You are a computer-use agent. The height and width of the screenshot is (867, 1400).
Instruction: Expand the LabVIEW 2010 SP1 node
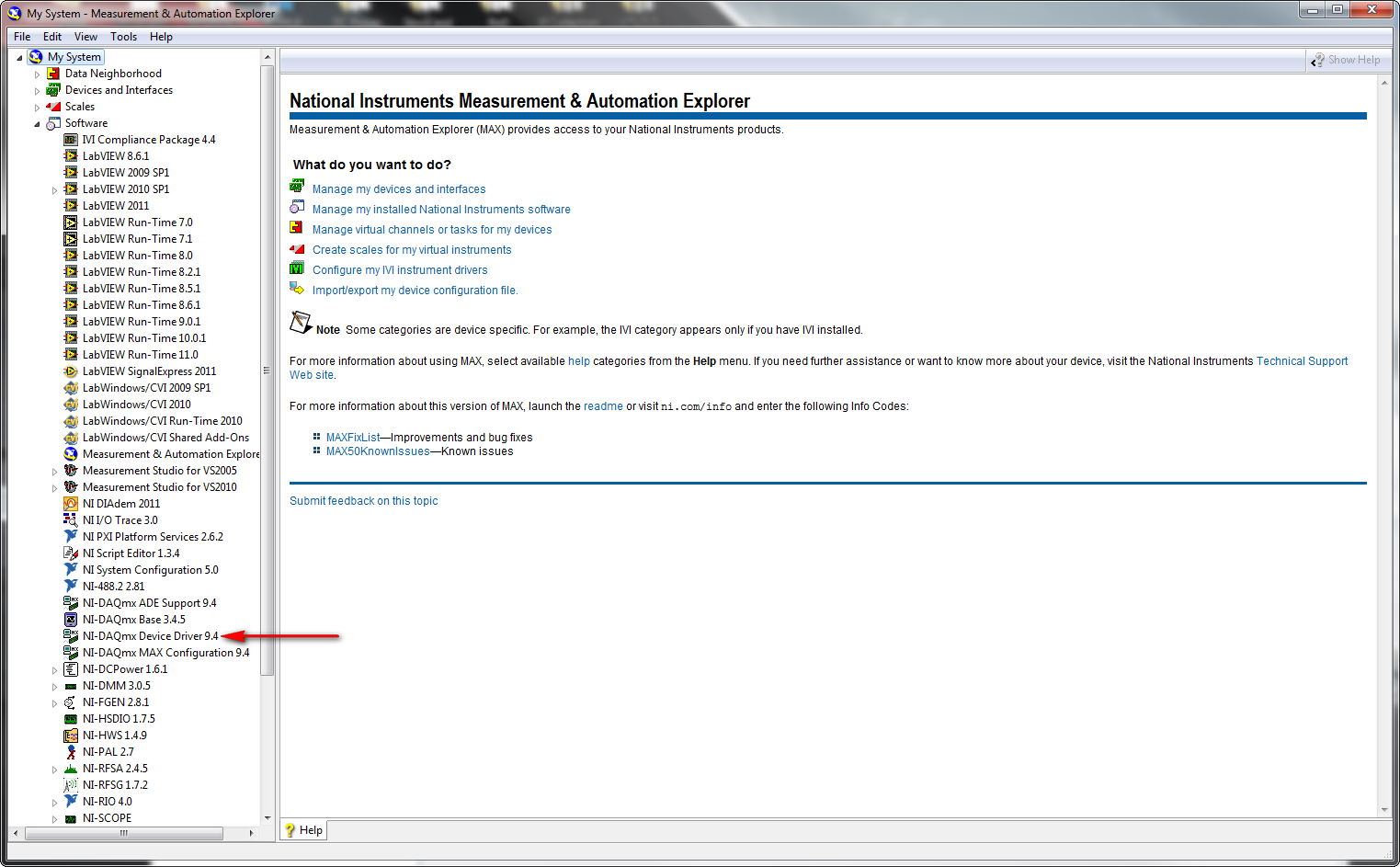click(x=54, y=190)
